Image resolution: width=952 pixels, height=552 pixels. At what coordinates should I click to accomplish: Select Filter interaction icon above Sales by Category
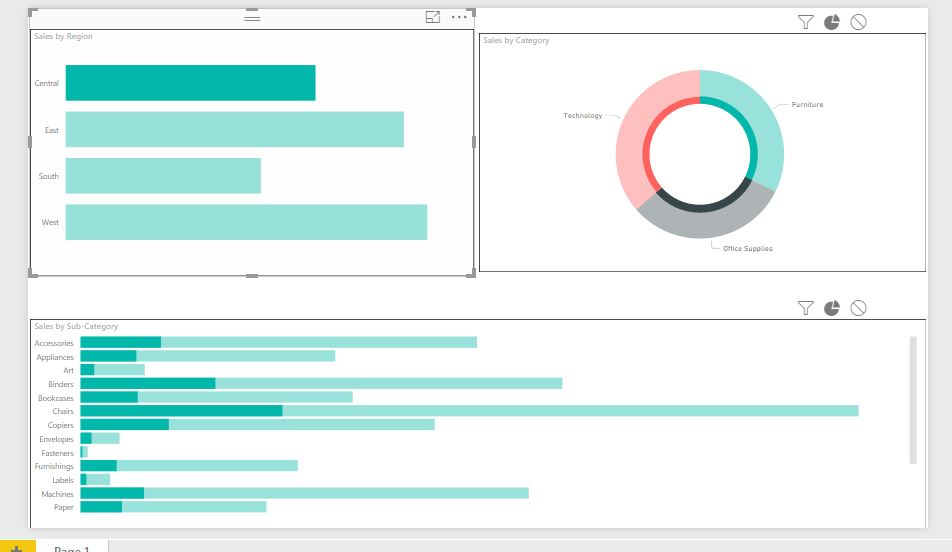[805, 22]
